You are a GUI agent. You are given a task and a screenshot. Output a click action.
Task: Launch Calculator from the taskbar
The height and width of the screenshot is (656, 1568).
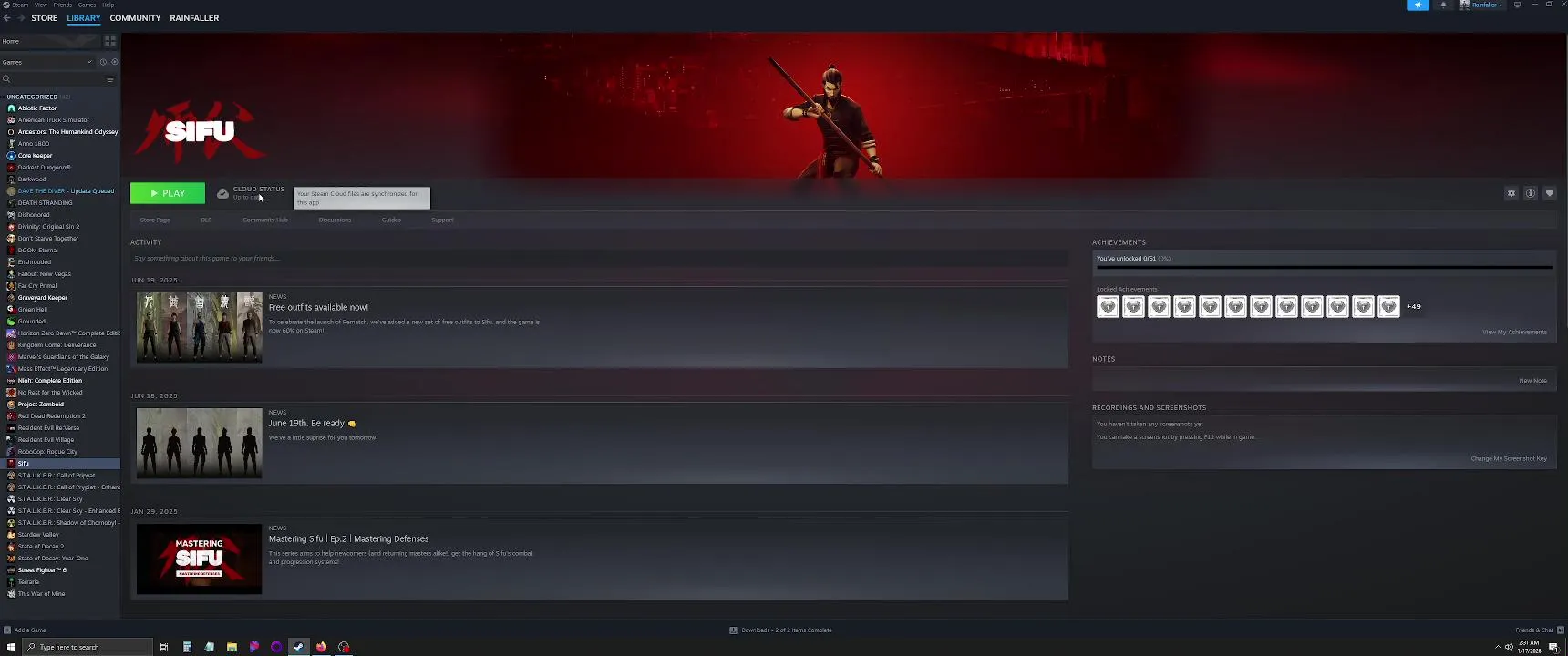[187, 647]
